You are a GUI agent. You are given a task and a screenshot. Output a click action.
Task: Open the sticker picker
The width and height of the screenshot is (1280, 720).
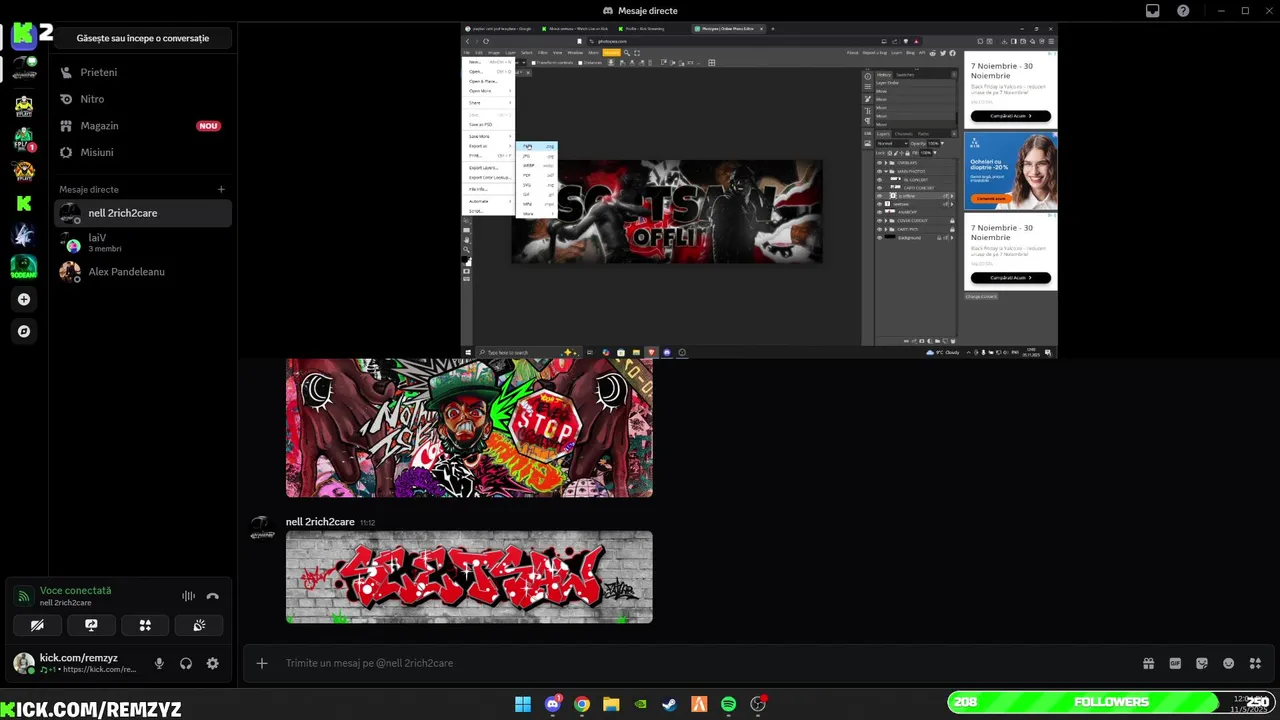(x=1202, y=663)
